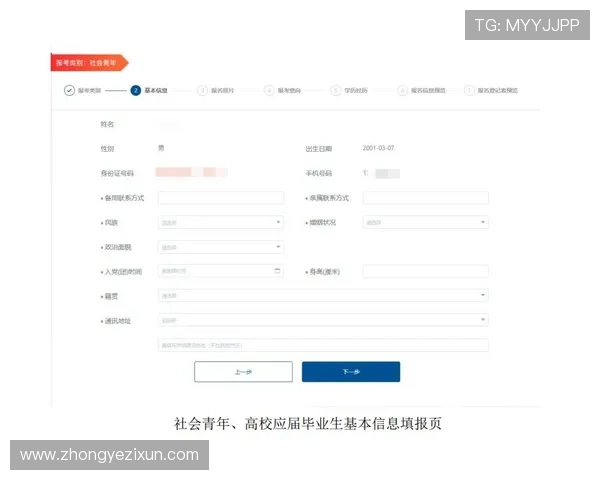600x480 pixels.
Task: Click the step 3 circle icon
Action: (x=202, y=90)
